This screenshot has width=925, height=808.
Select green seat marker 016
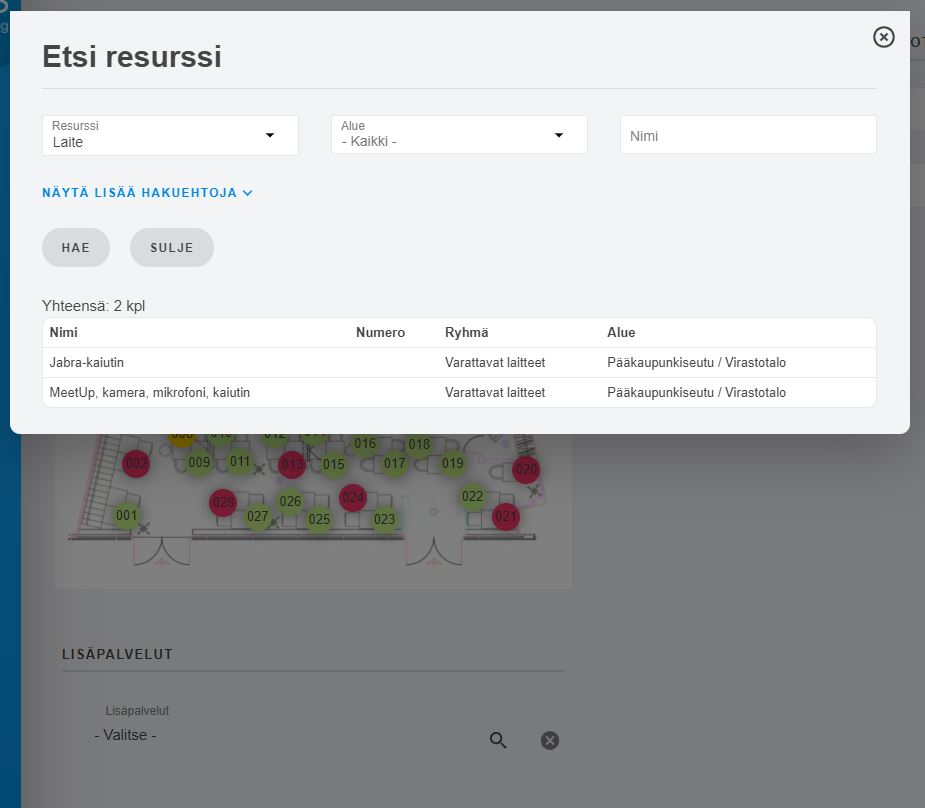[365, 444]
